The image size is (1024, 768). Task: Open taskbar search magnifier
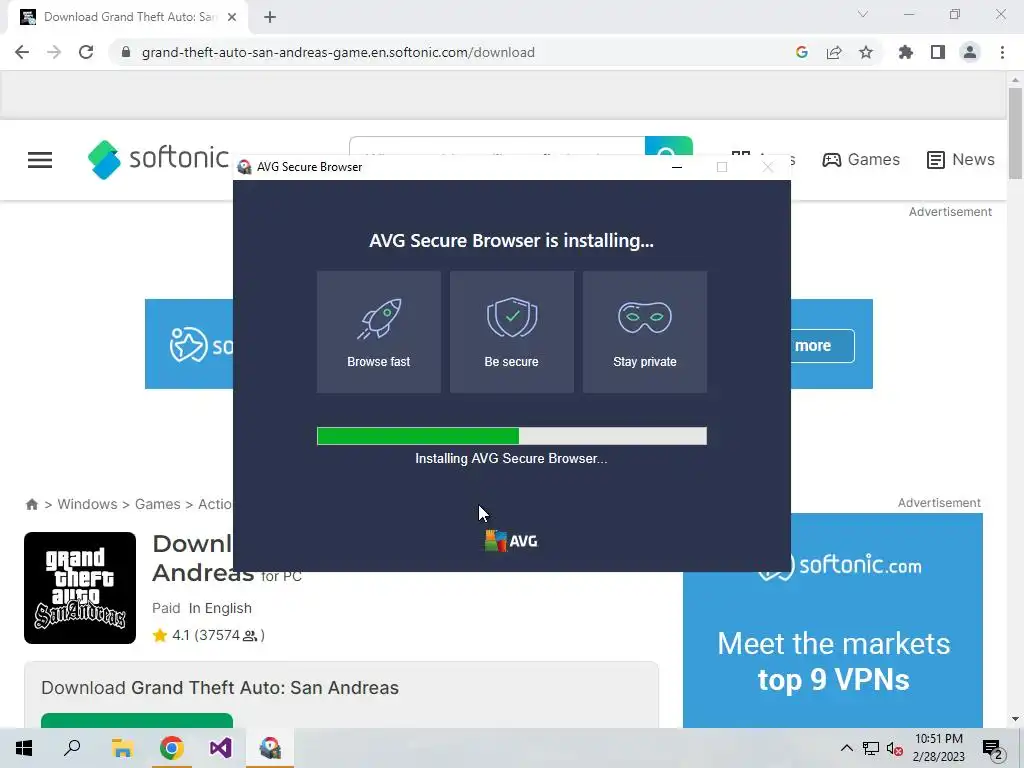point(72,748)
